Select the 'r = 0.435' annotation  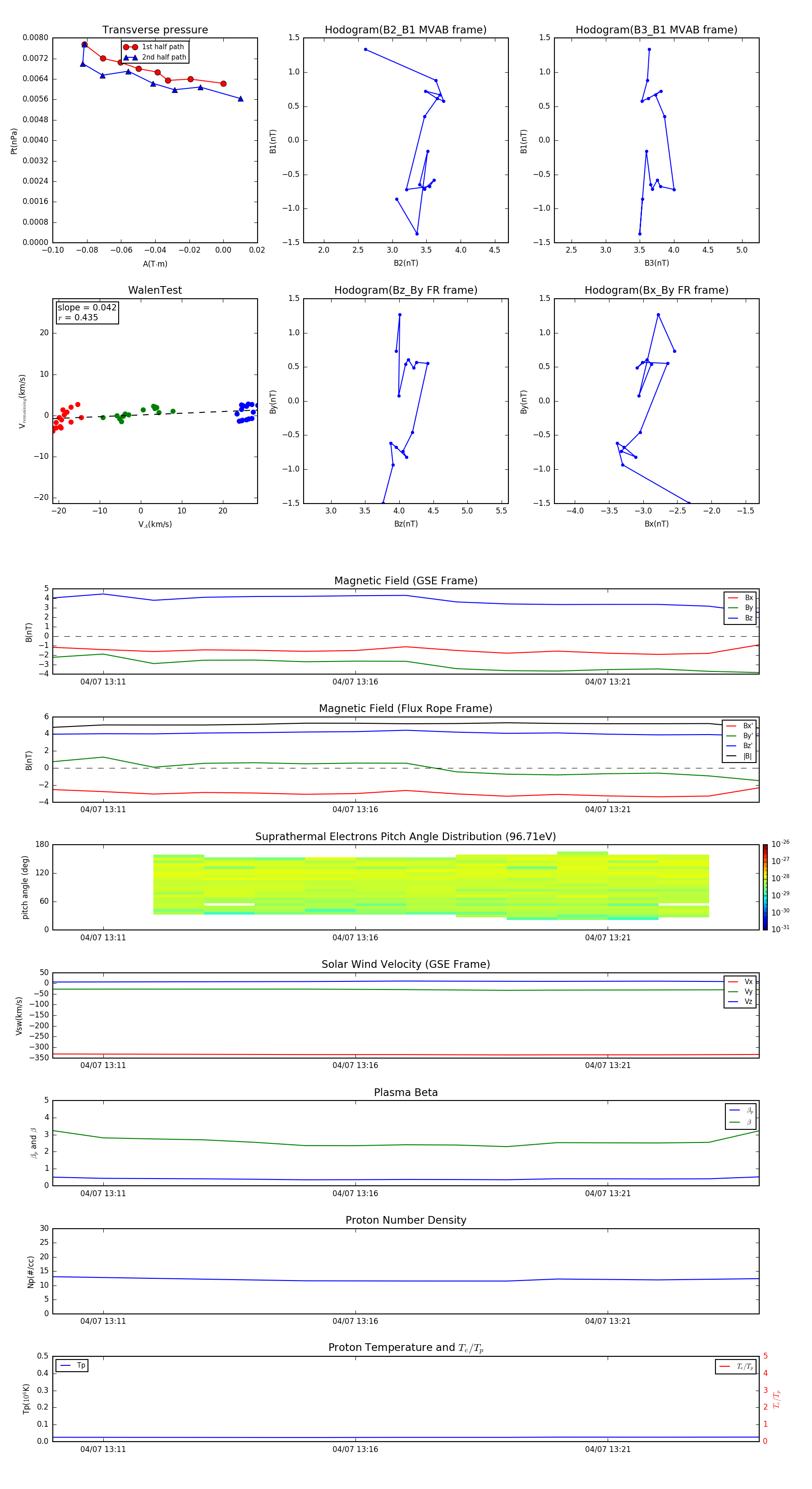(78, 317)
